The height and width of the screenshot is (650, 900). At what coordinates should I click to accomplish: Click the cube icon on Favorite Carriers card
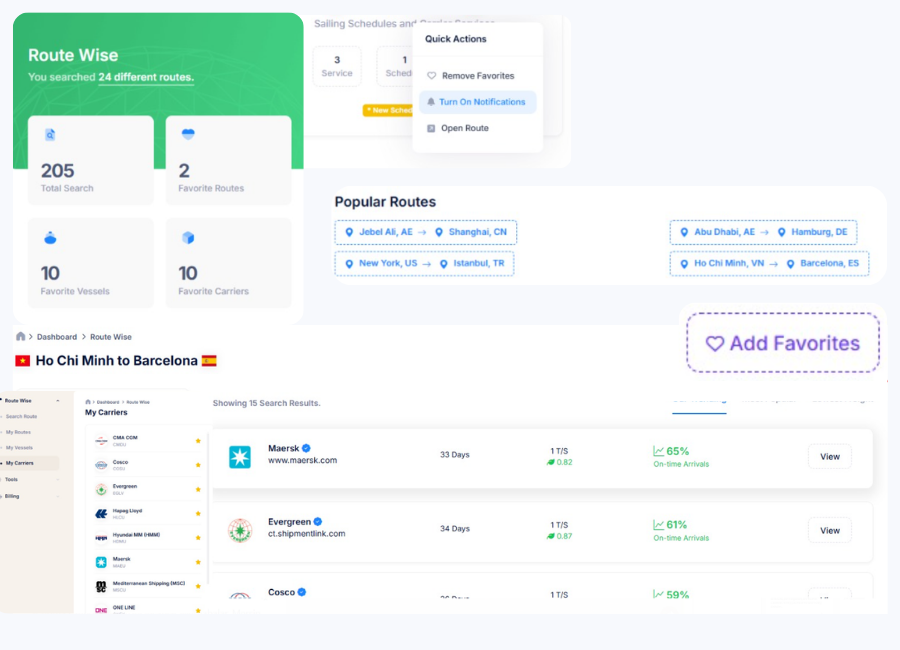188,238
